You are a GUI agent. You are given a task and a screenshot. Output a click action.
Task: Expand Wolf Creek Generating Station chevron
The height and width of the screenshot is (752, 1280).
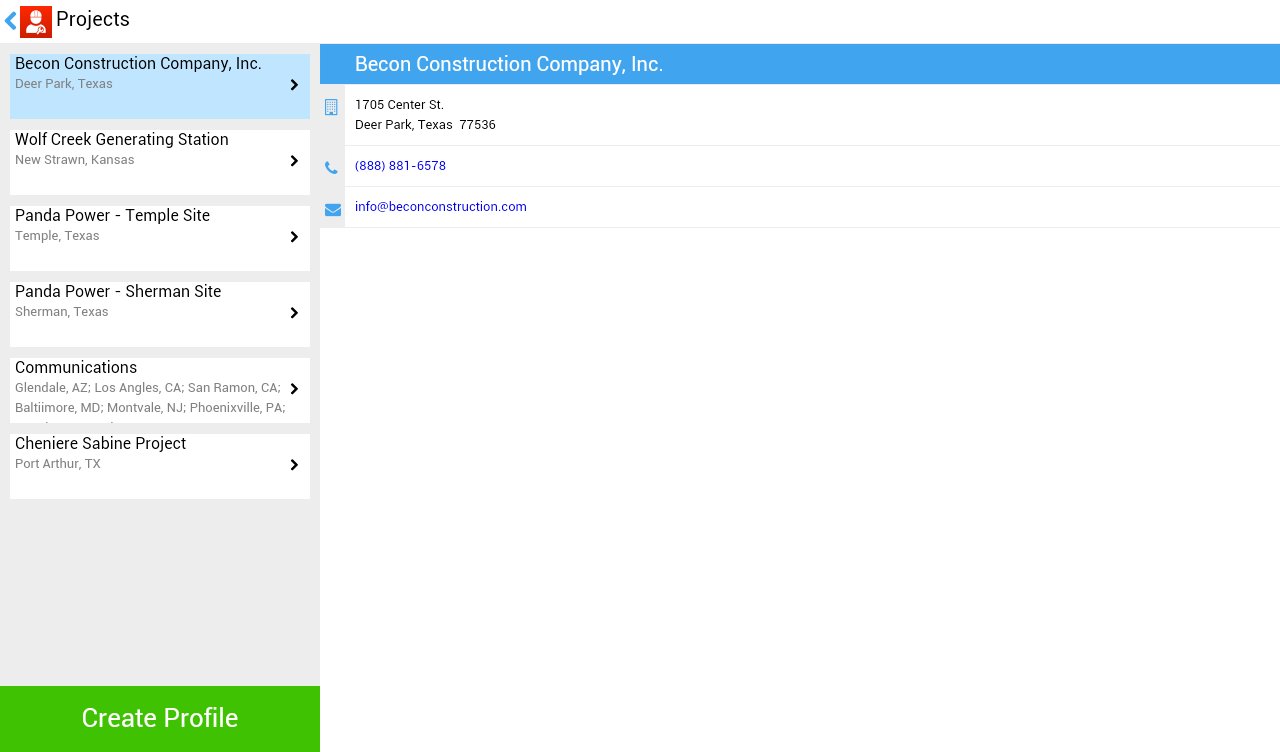(294, 161)
